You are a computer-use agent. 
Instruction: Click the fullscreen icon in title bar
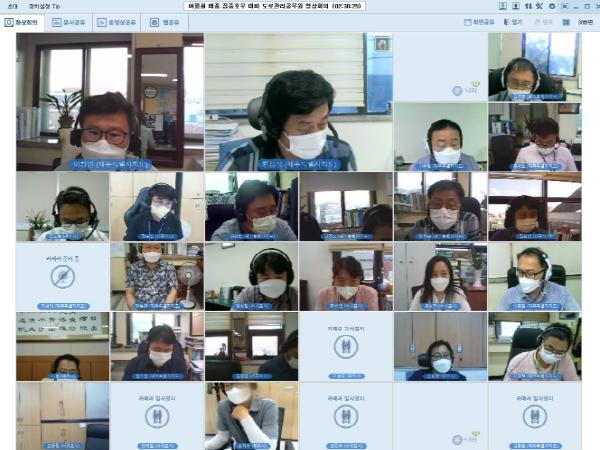tap(564, 6)
